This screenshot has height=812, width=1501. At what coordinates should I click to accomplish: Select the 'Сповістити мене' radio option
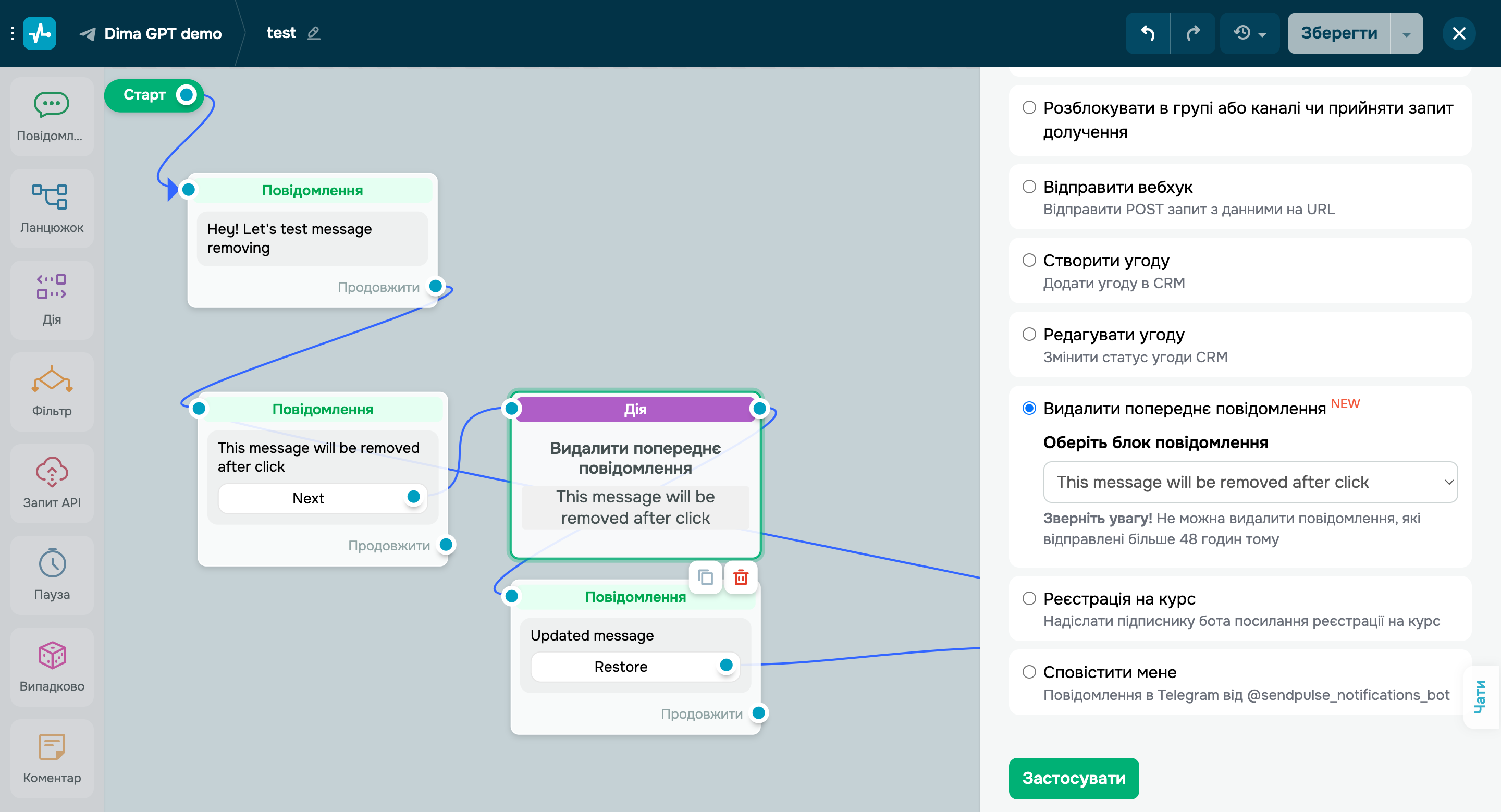click(x=1029, y=672)
